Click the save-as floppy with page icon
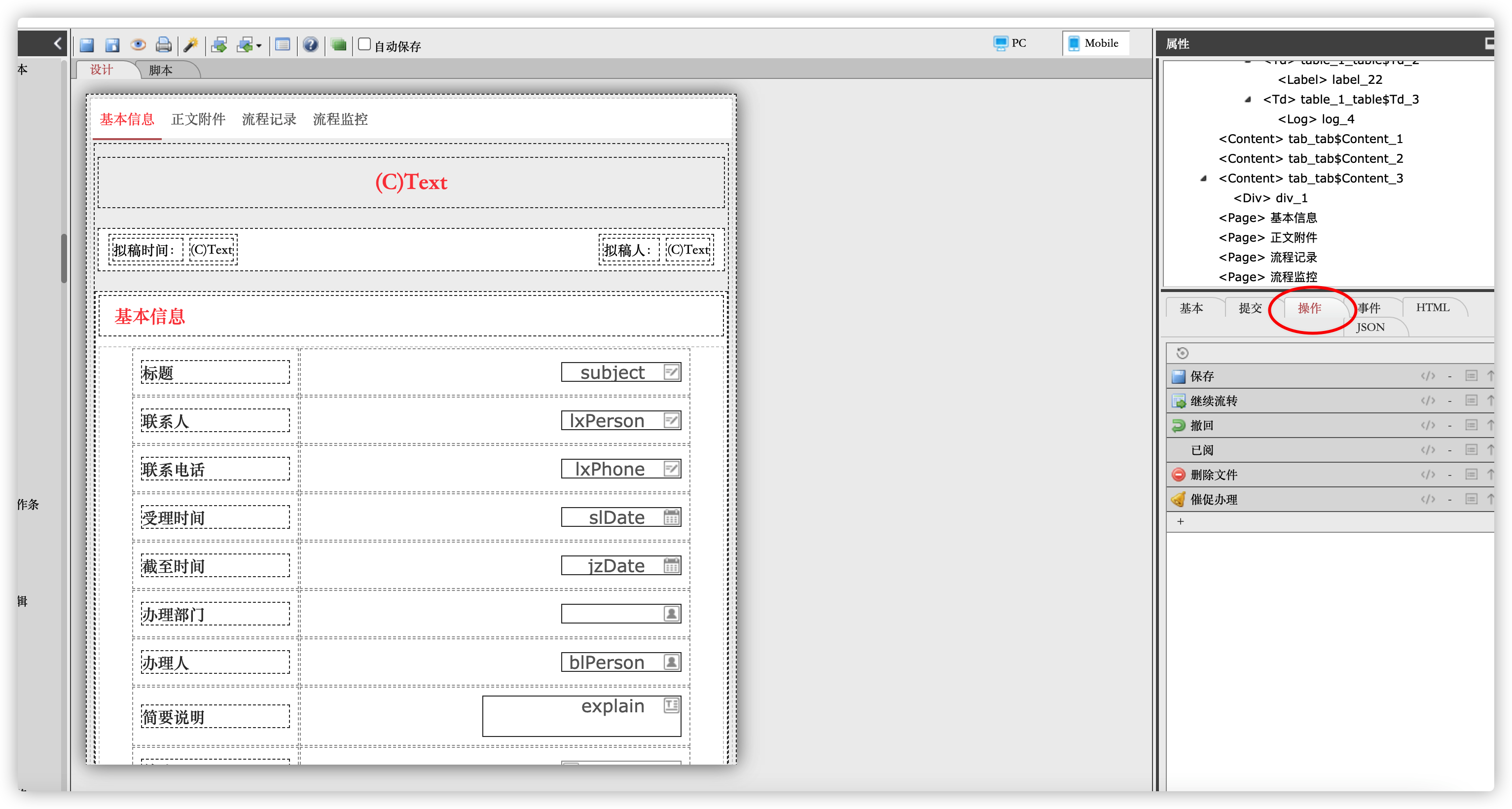 [x=112, y=44]
